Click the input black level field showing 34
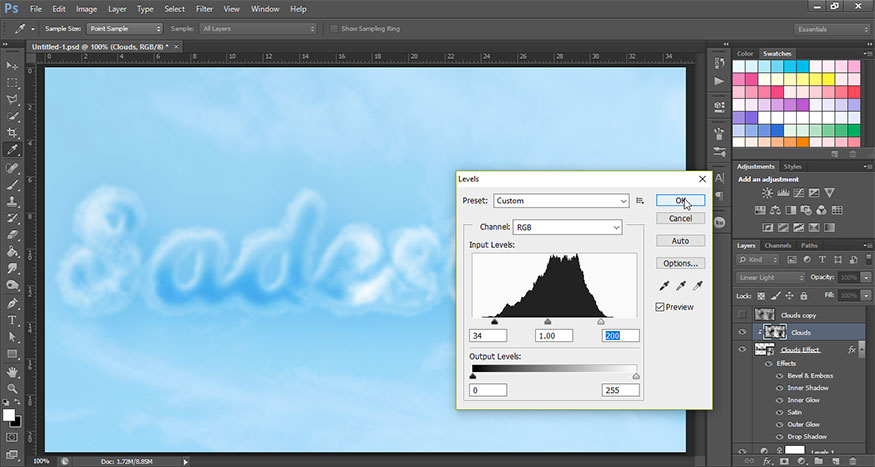The width and height of the screenshot is (875, 467). tap(490, 336)
